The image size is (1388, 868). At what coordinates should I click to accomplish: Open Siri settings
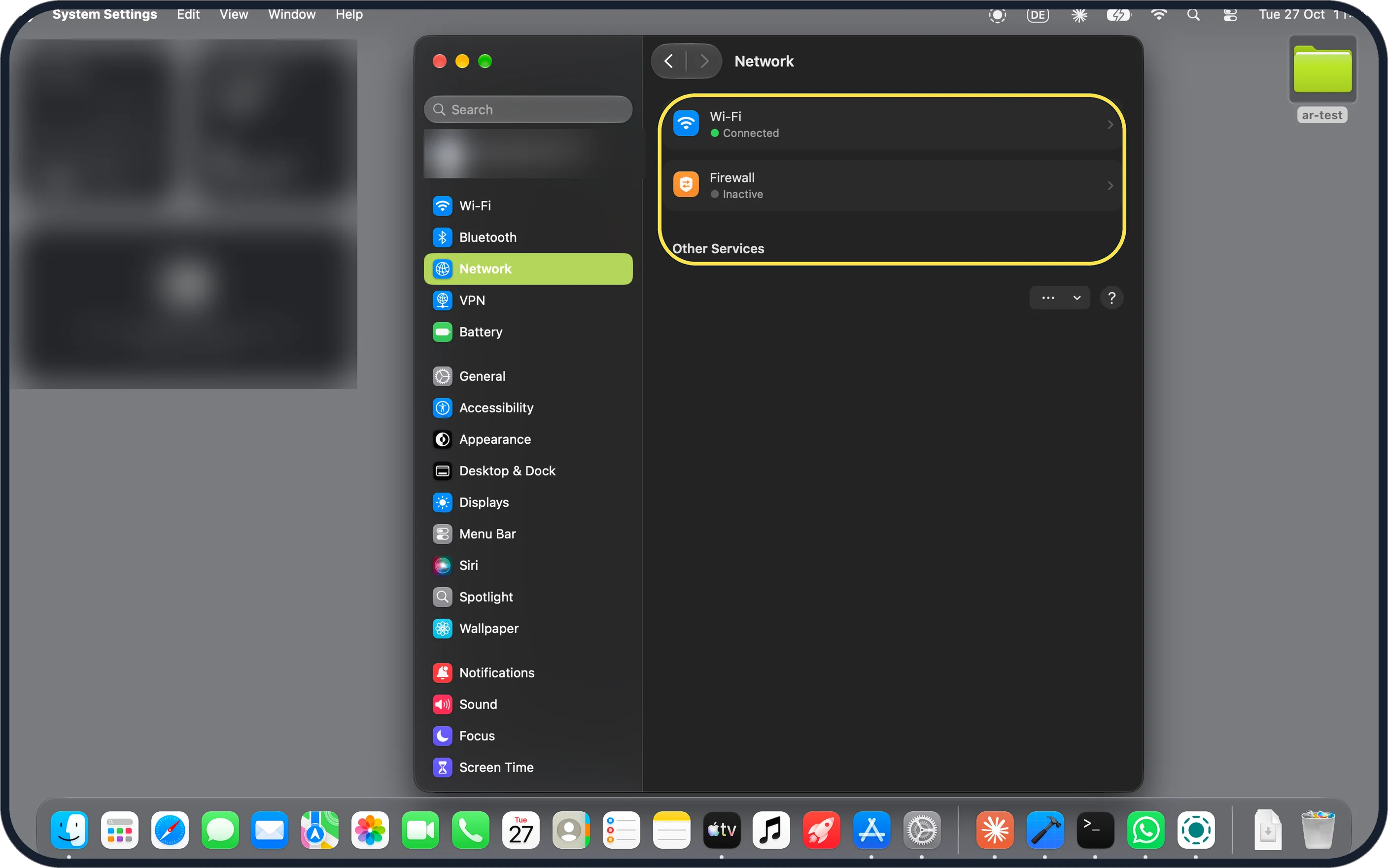528,566
